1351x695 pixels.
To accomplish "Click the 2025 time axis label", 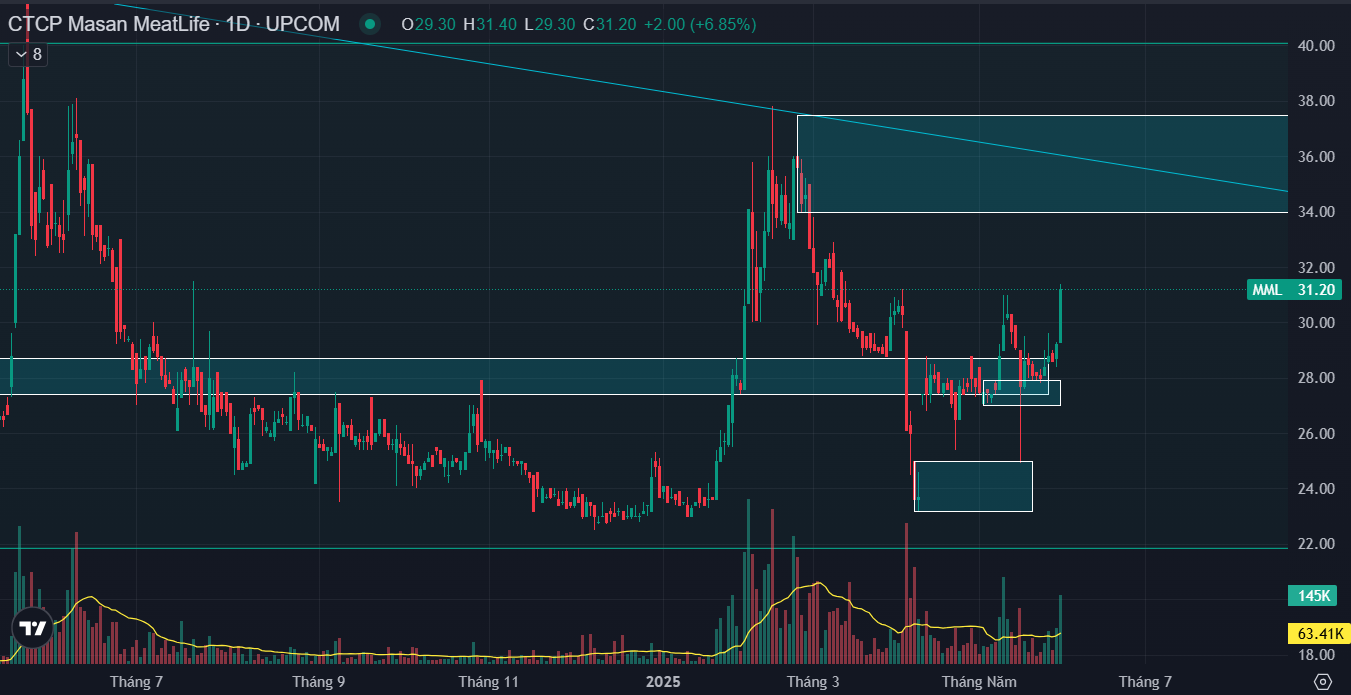I will click(662, 683).
